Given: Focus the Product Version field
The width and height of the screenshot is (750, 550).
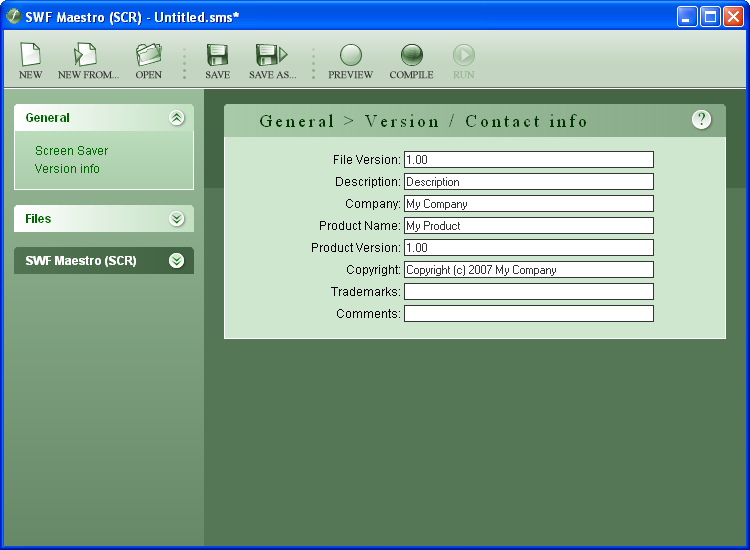Looking at the screenshot, I should tap(529, 248).
